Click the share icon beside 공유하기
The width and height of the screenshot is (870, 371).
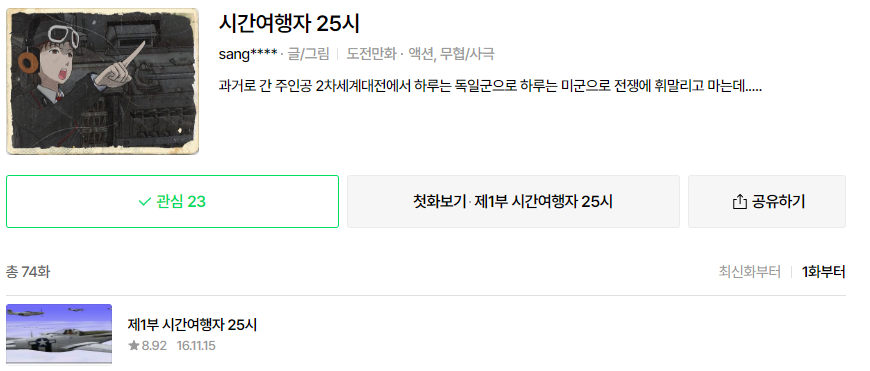pyautogui.click(x=740, y=202)
